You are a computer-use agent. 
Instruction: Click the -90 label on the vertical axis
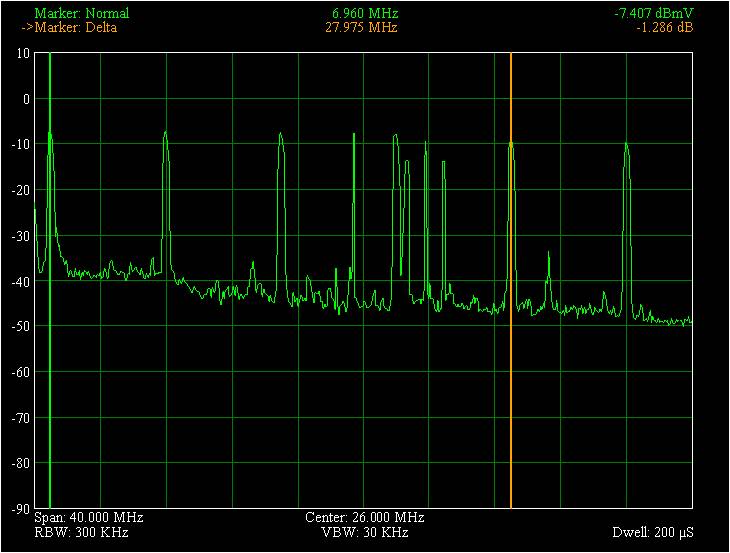point(19,509)
